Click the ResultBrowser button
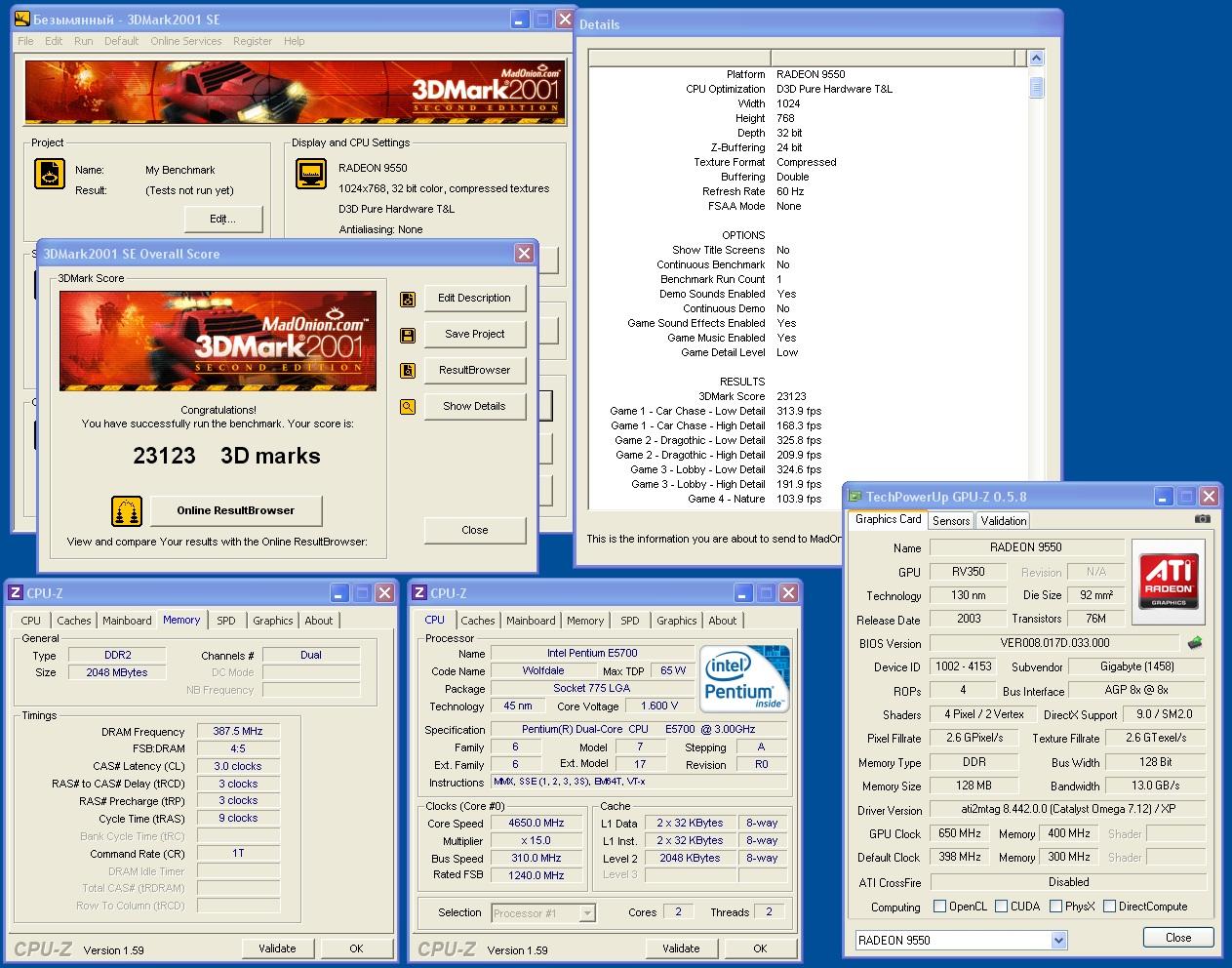 (475, 371)
